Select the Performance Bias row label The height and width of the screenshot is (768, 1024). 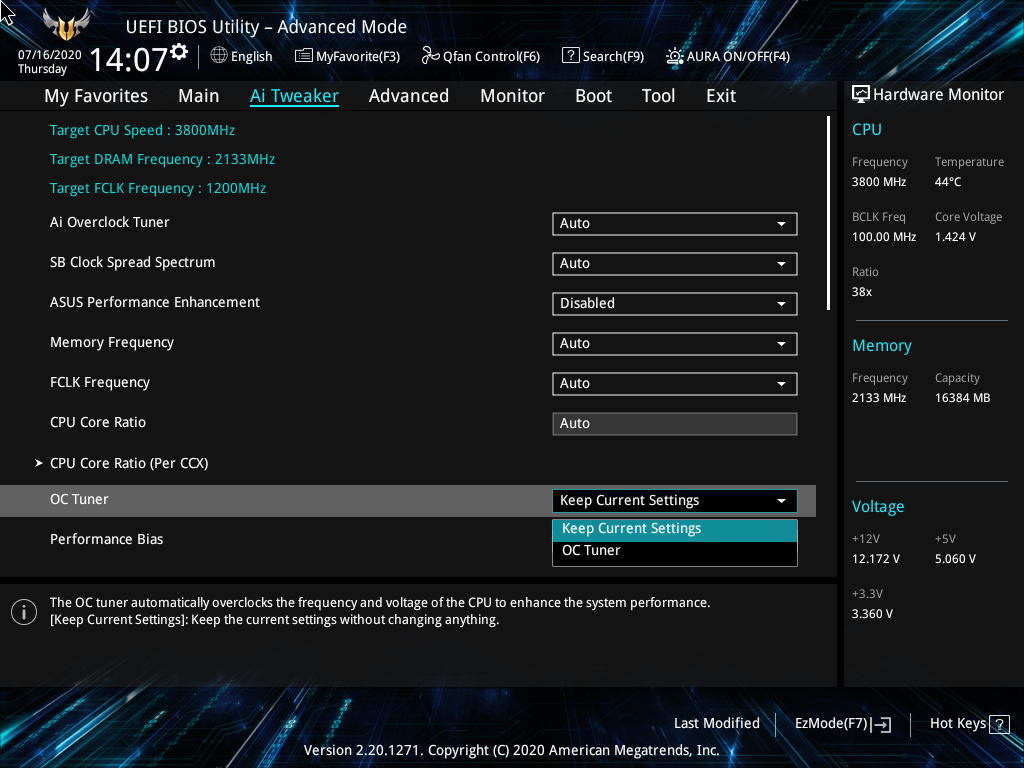tap(106, 539)
